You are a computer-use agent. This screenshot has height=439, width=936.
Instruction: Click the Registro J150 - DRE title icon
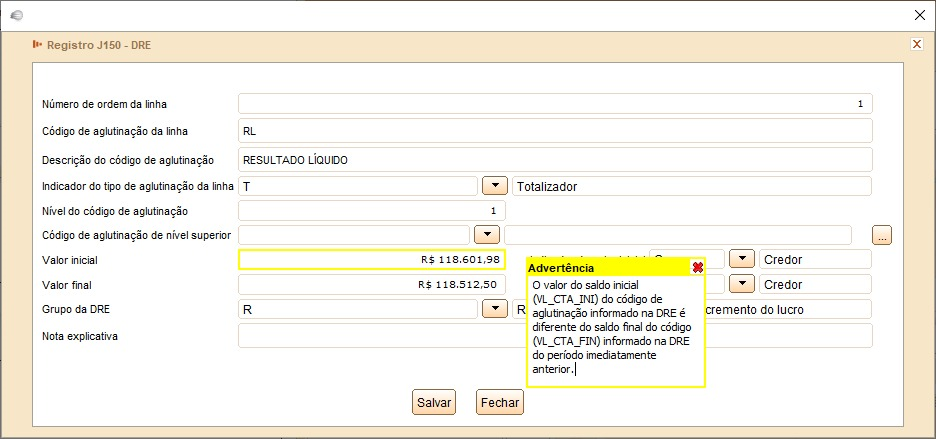point(38,44)
